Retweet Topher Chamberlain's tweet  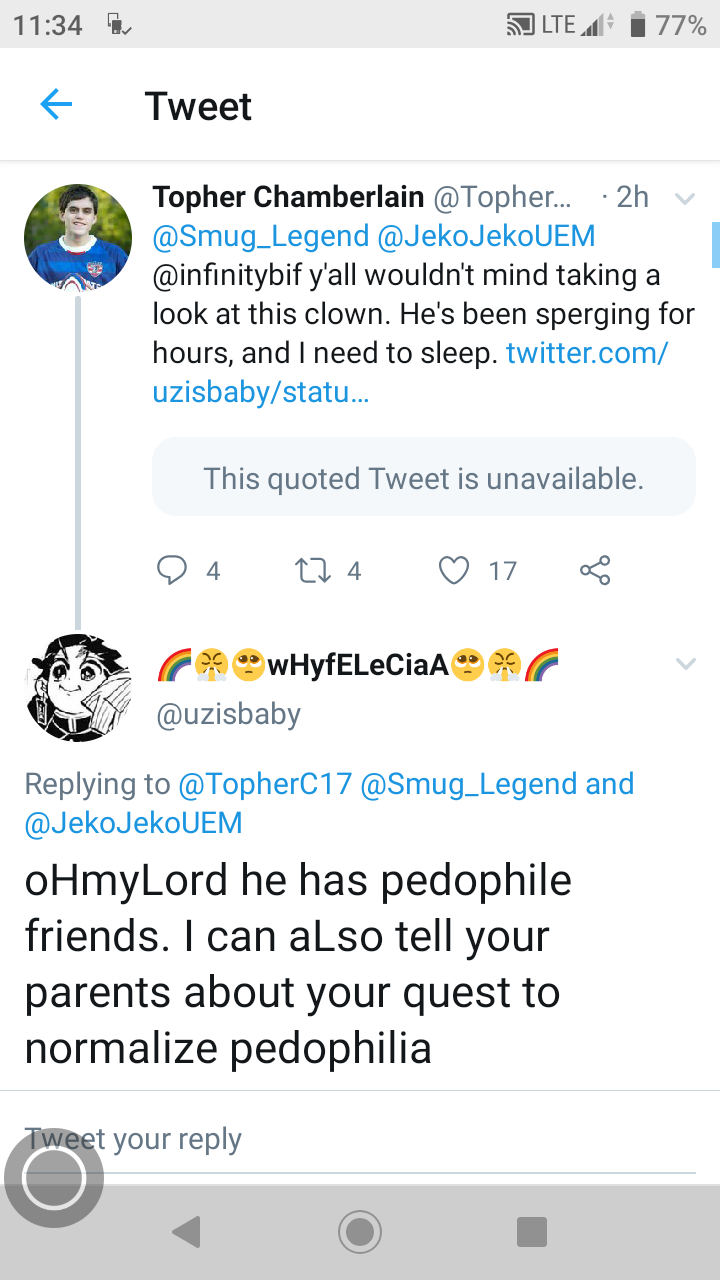(x=313, y=570)
